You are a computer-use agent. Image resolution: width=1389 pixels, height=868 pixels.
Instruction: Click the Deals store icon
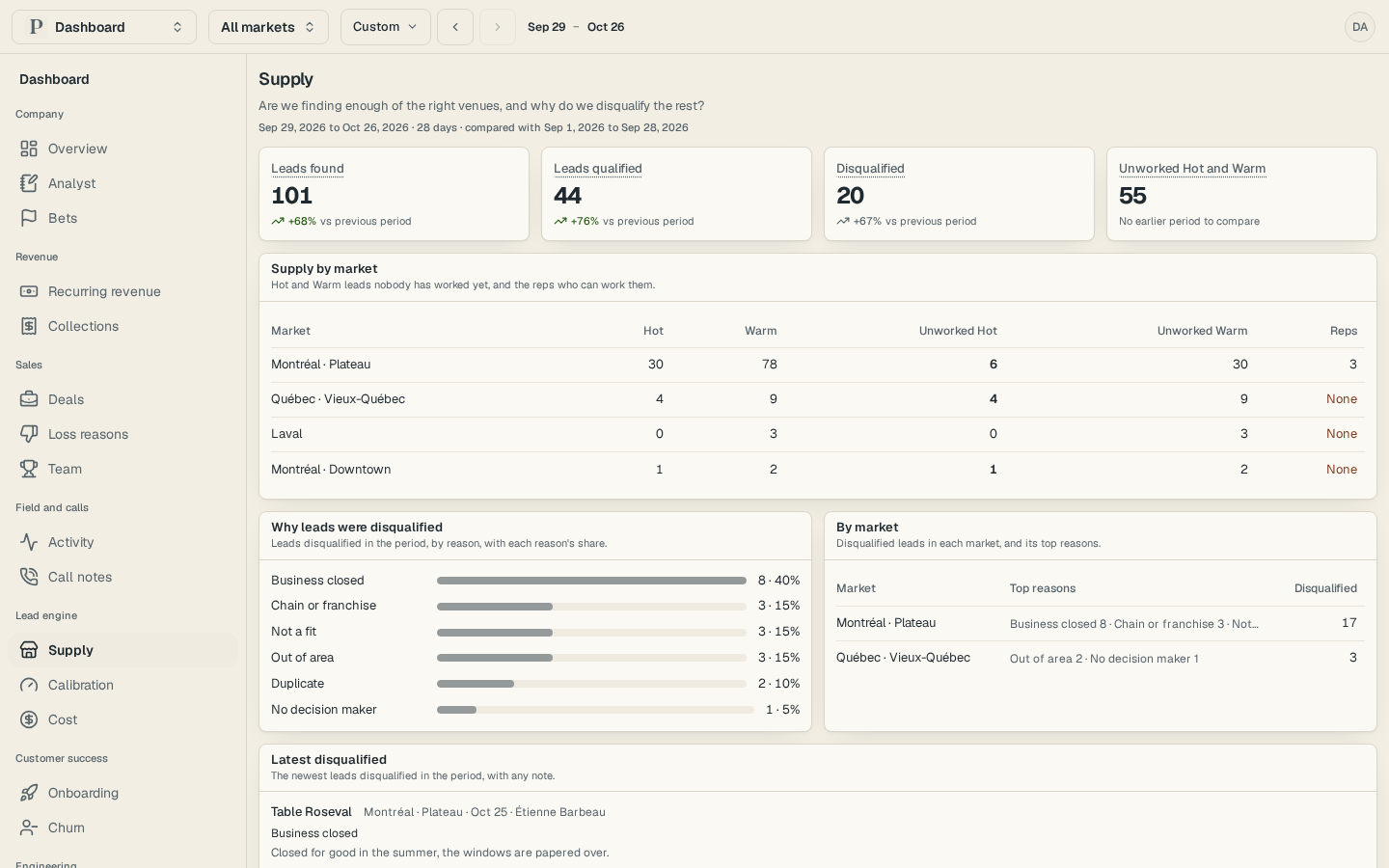coord(29,399)
